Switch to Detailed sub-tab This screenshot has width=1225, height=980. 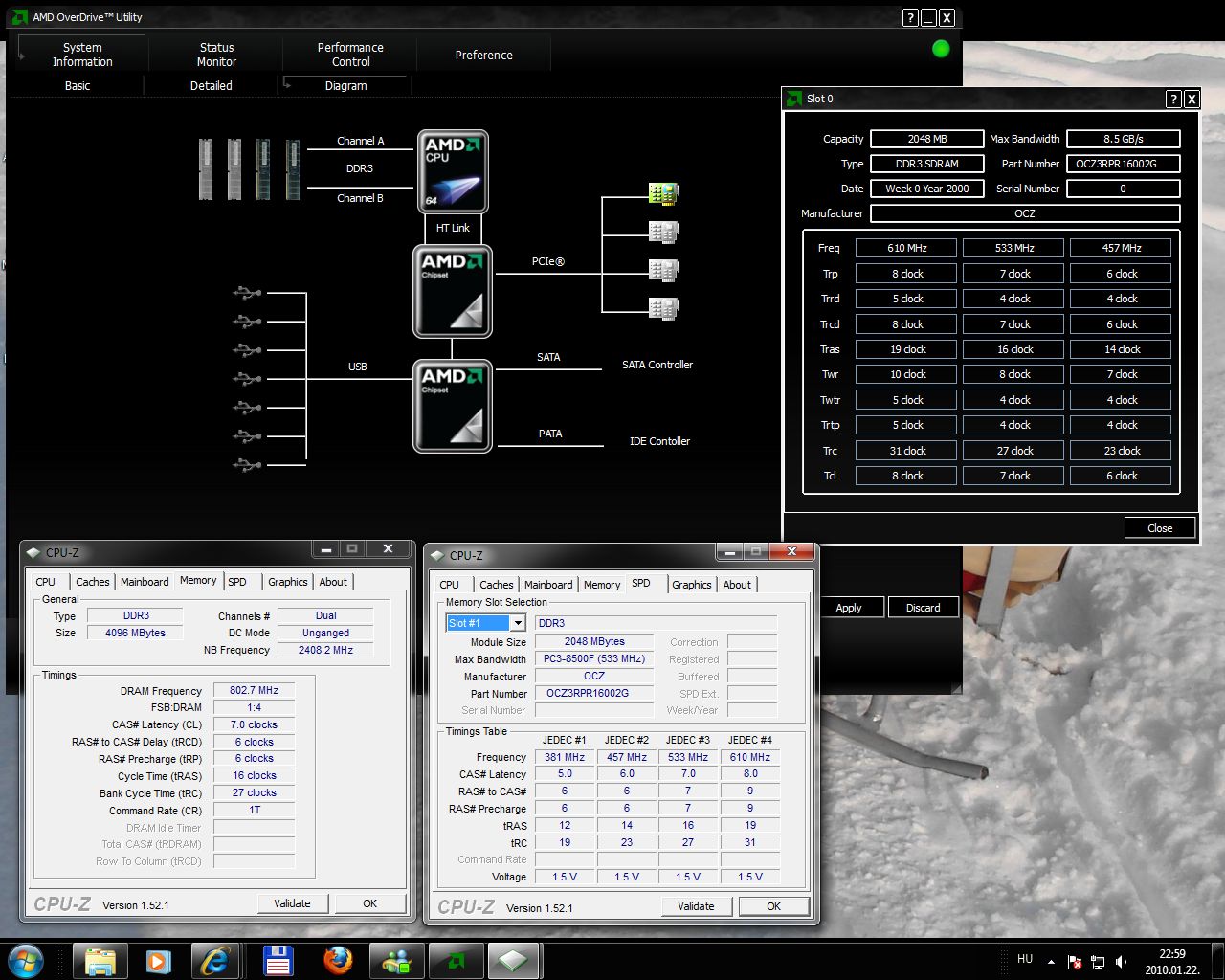[212, 85]
